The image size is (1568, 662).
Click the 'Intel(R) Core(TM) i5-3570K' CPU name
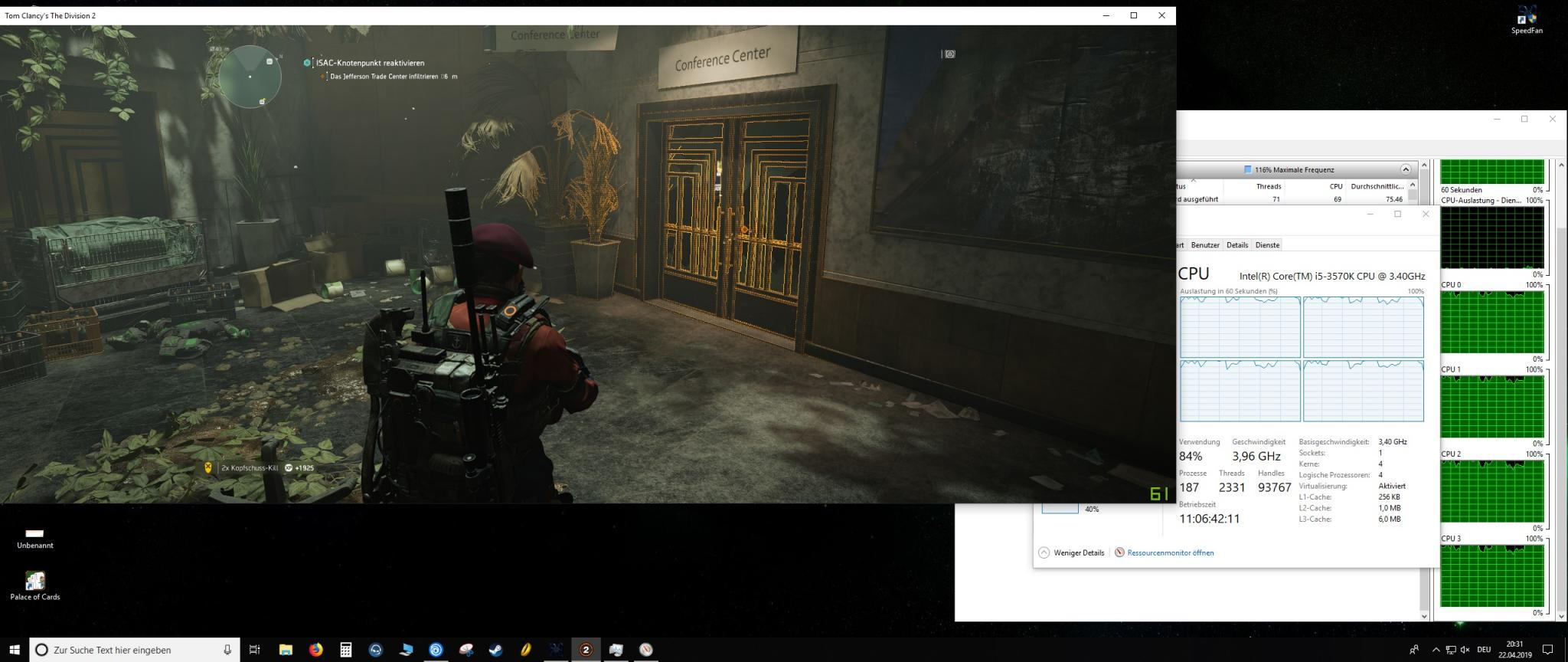(1332, 277)
